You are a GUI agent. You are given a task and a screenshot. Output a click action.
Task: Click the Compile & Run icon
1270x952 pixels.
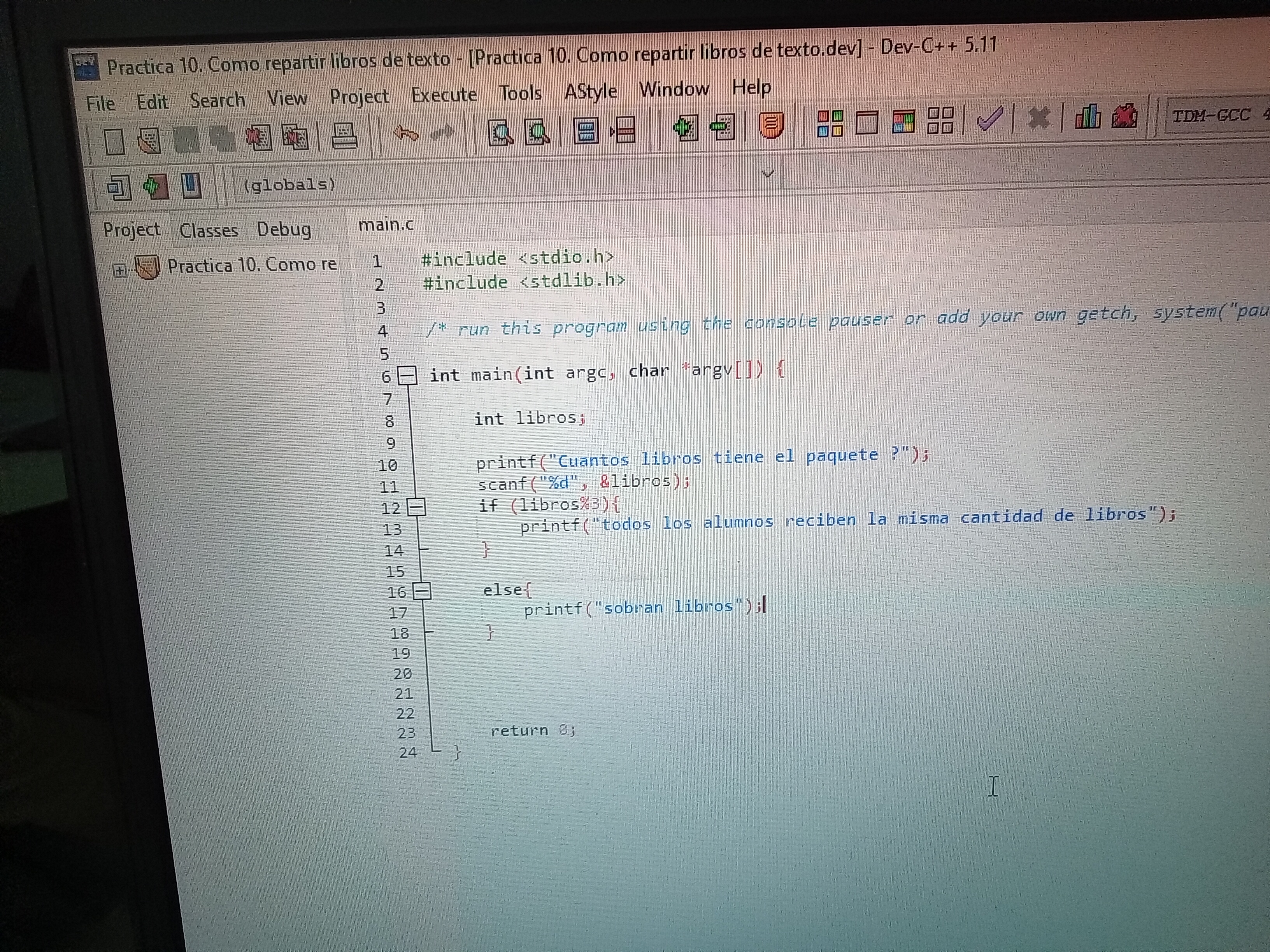[x=904, y=122]
